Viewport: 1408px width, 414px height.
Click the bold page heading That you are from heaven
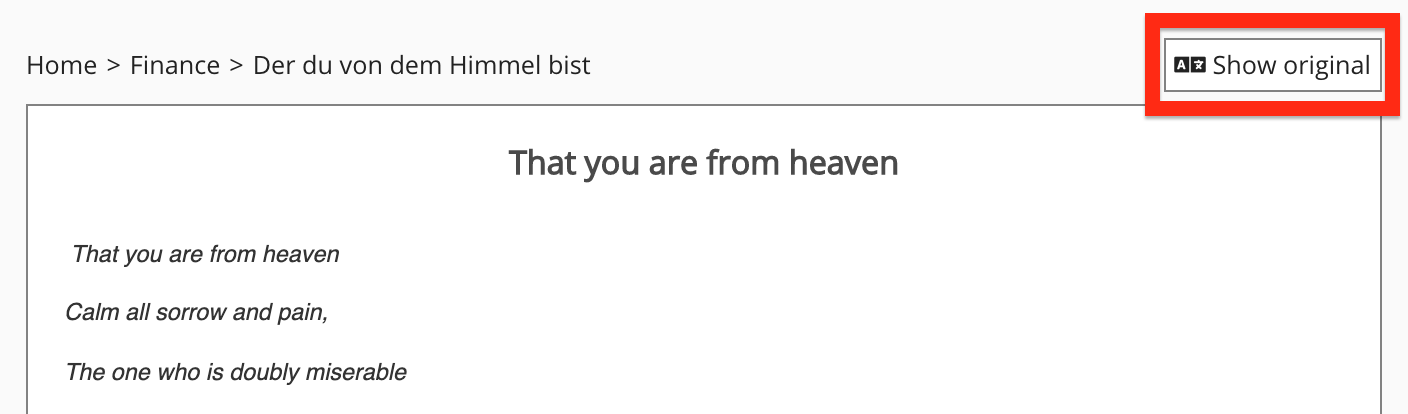703,162
